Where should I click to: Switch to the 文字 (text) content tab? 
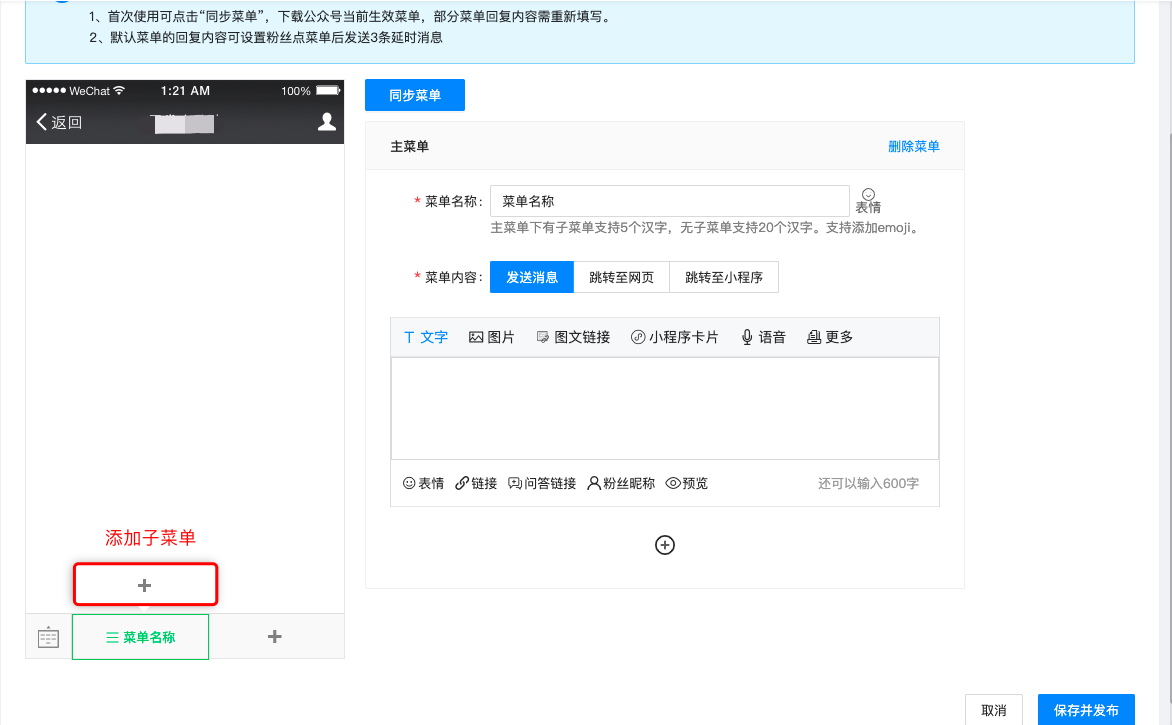pyautogui.click(x=425, y=337)
